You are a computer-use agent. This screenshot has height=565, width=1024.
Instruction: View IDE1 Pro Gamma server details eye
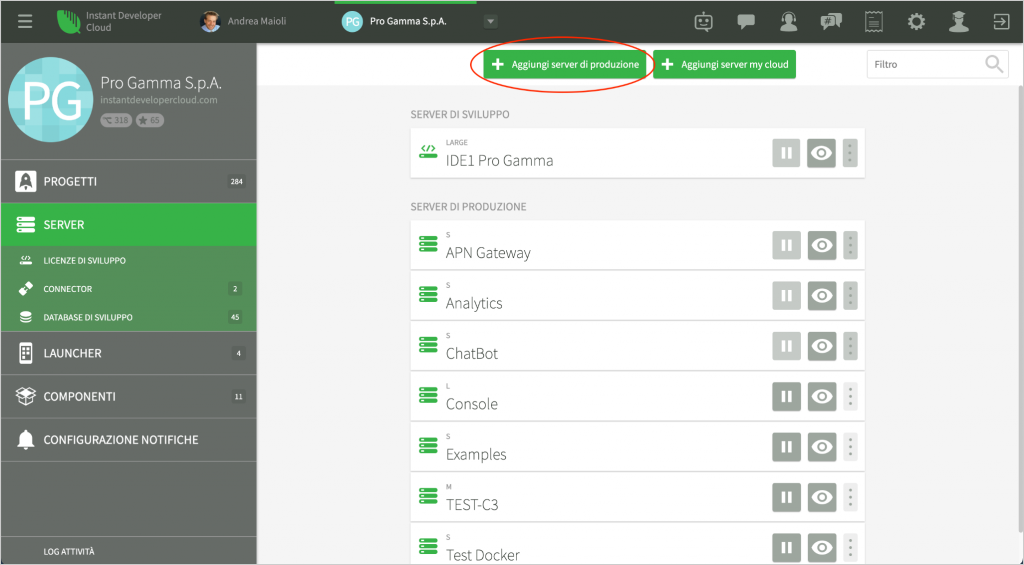click(822, 153)
